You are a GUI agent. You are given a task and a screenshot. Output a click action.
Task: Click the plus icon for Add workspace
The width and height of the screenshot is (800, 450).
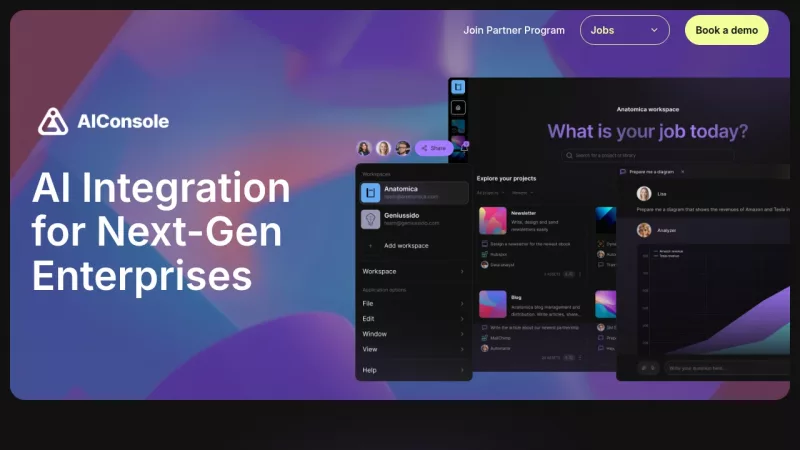(371, 245)
